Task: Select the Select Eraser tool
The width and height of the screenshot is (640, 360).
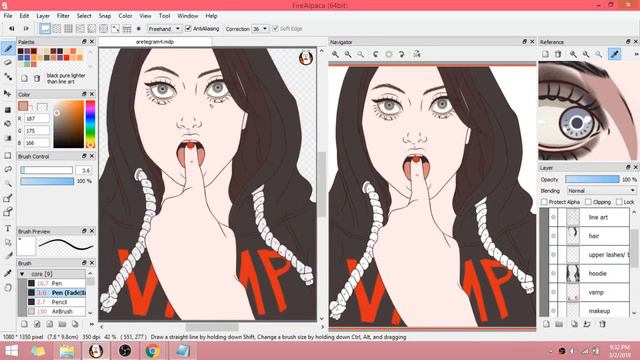Action: [x=8, y=212]
